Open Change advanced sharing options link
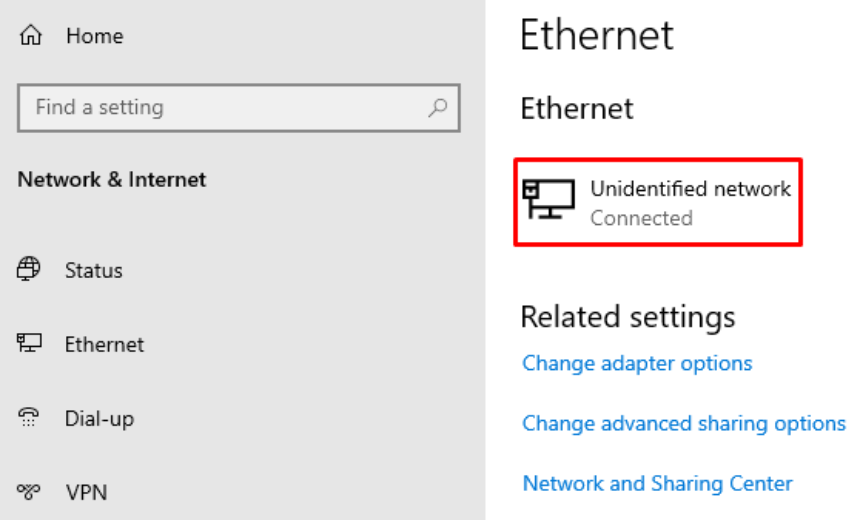The width and height of the screenshot is (860, 520). [683, 423]
